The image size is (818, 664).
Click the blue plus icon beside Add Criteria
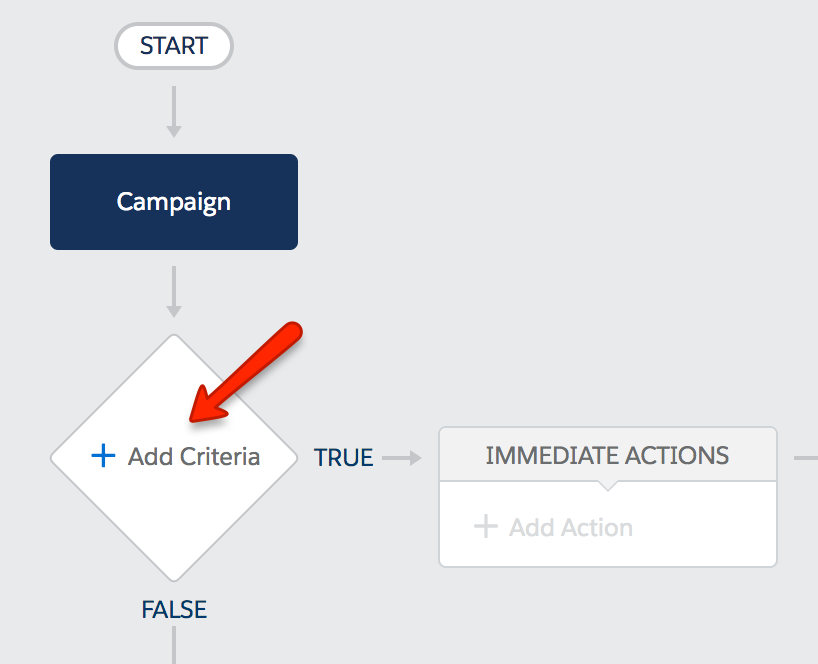click(103, 455)
